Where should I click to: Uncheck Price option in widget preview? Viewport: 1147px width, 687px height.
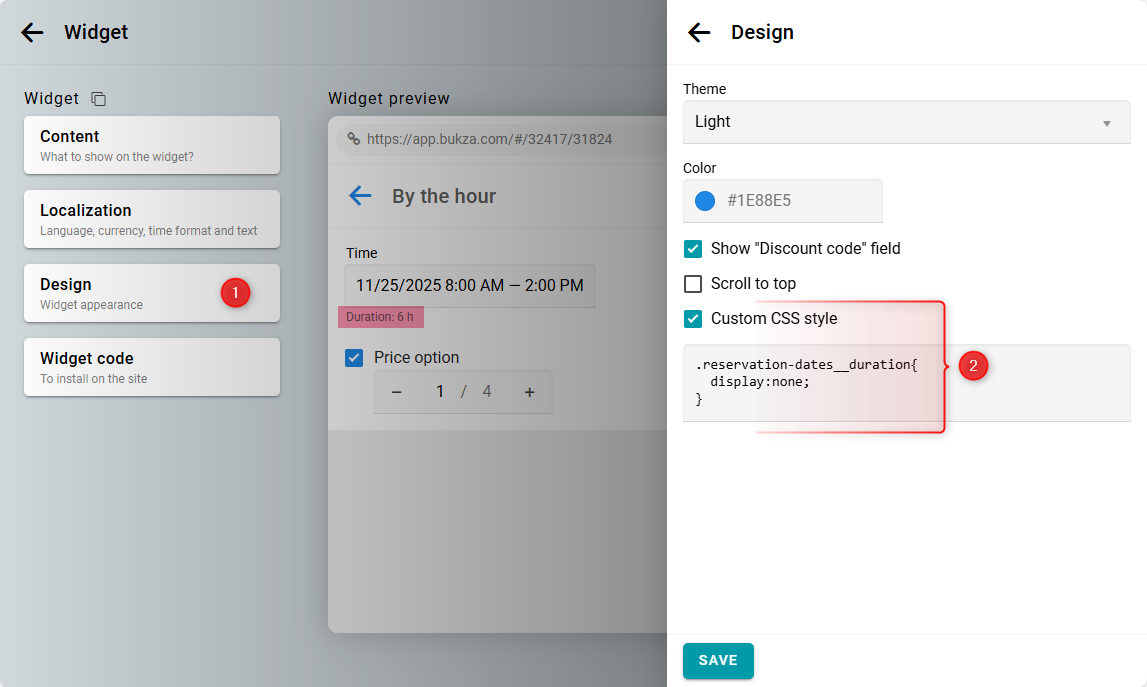point(354,358)
